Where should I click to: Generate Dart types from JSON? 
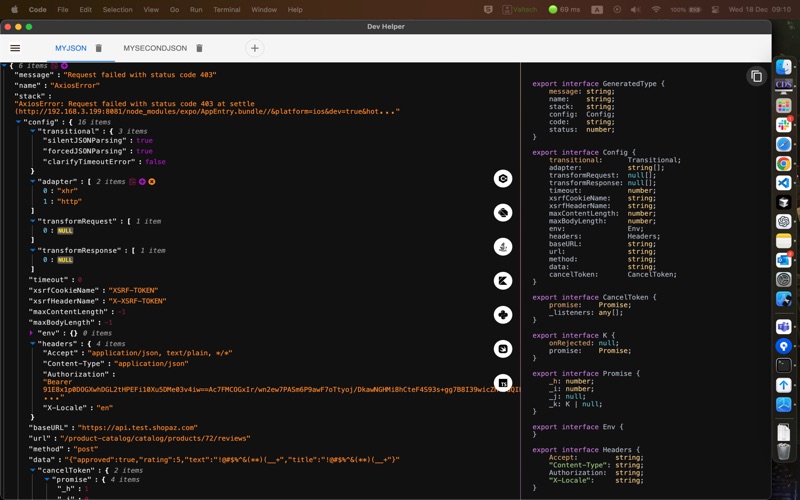503,213
